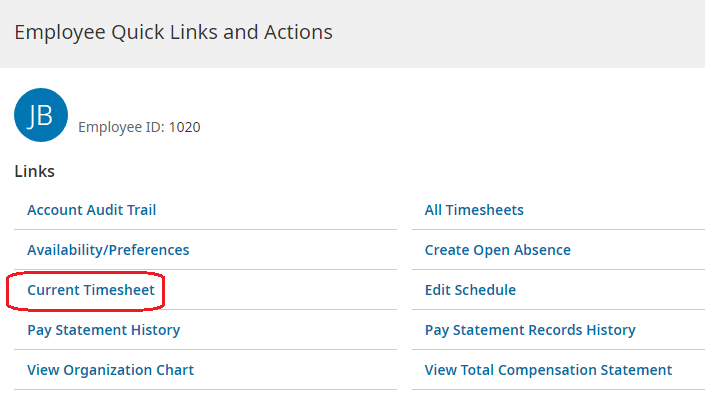
Task: Click the Employee ID label text
Action: pos(121,127)
